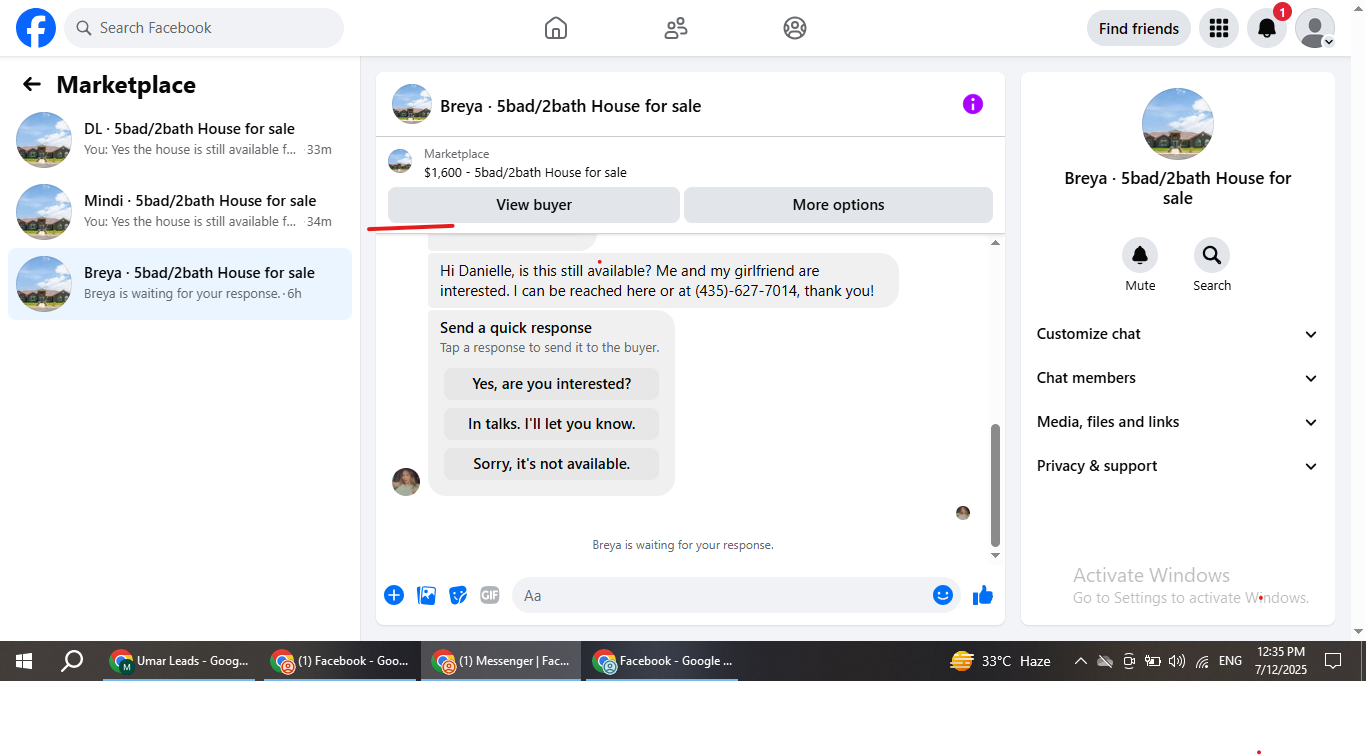The width and height of the screenshot is (1366, 755).
Task: Click ENG language indicator
Action: (x=1230, y=661)
